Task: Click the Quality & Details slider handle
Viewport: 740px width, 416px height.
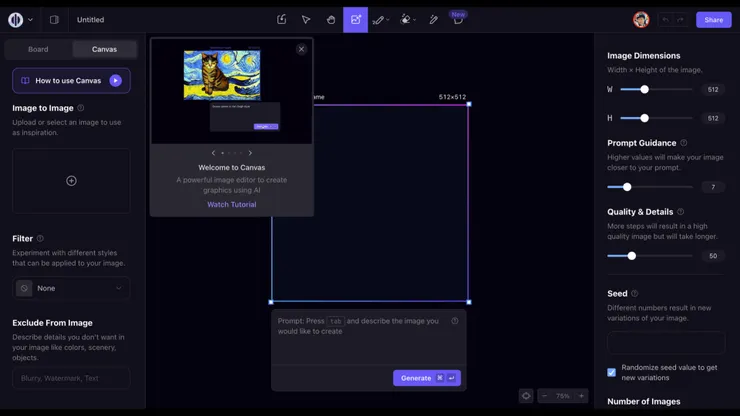Action: (631, 256)
